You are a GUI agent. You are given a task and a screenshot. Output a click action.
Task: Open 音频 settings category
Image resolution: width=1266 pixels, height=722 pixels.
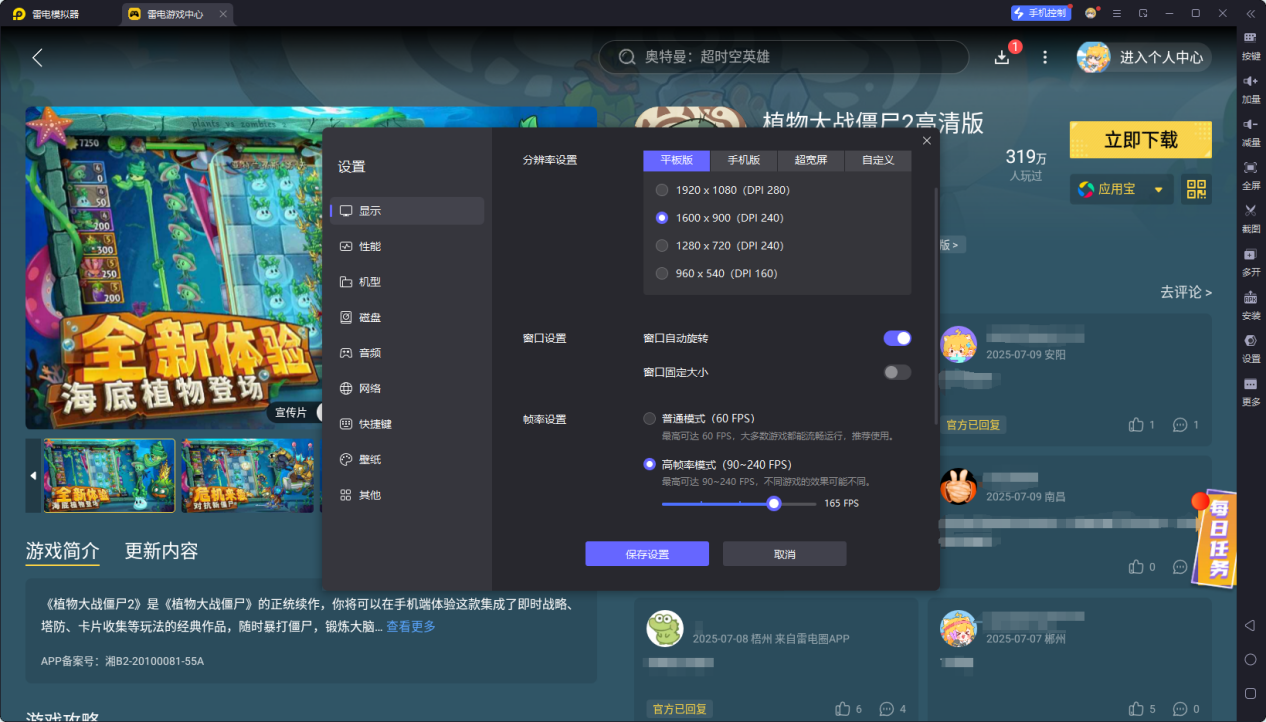(407, 353)
